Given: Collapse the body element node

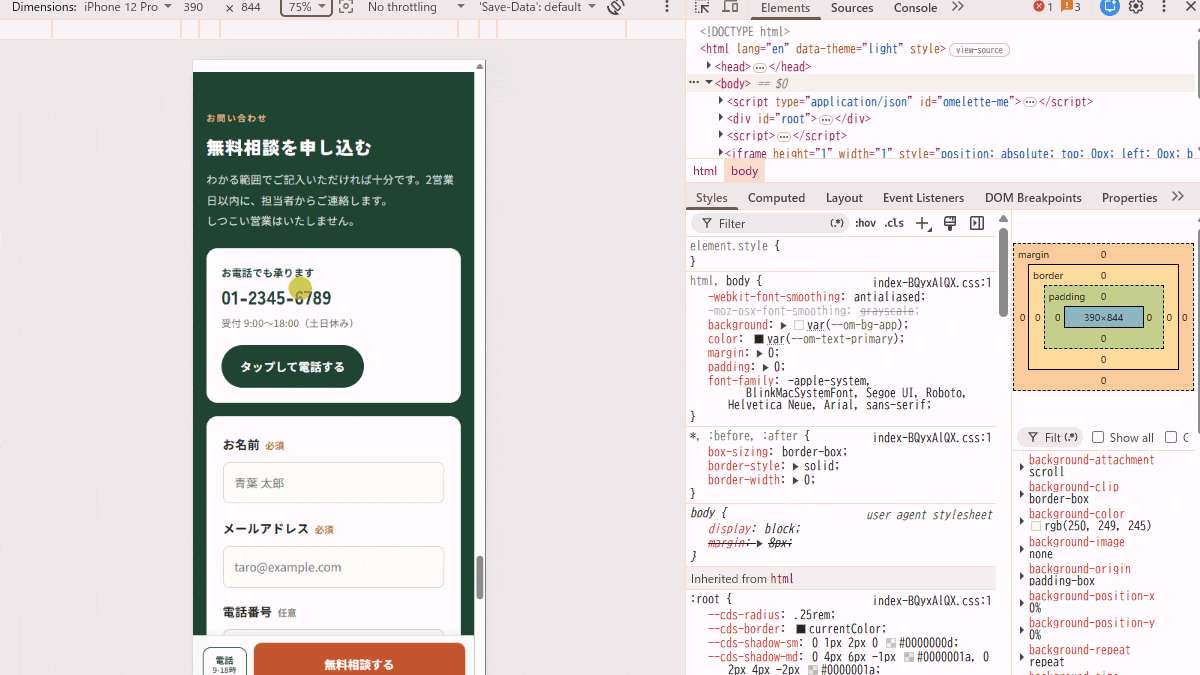Looking at the screenshot, I should coord(708,83).
